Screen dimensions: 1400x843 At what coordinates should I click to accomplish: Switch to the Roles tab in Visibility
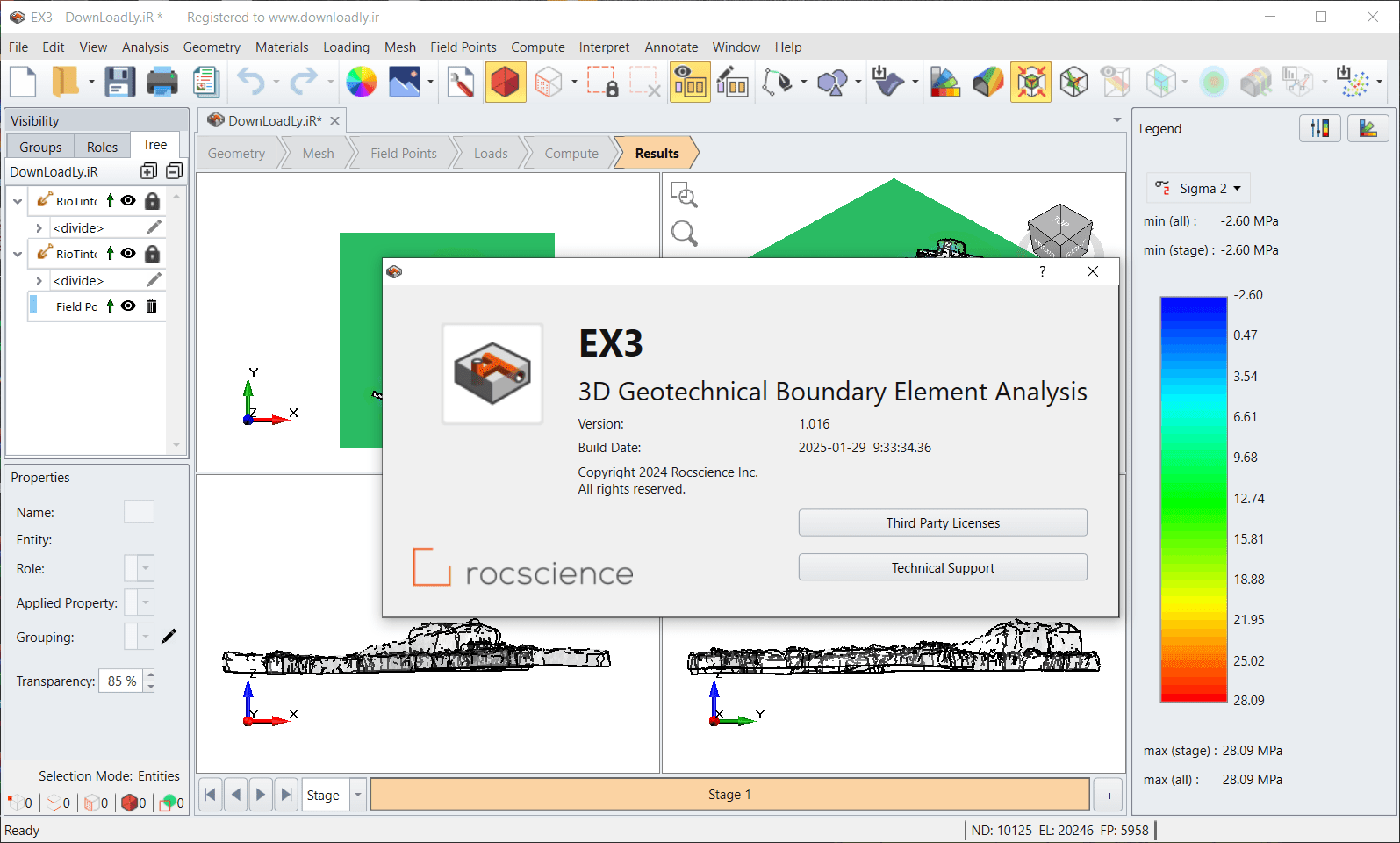pos(102,147)
